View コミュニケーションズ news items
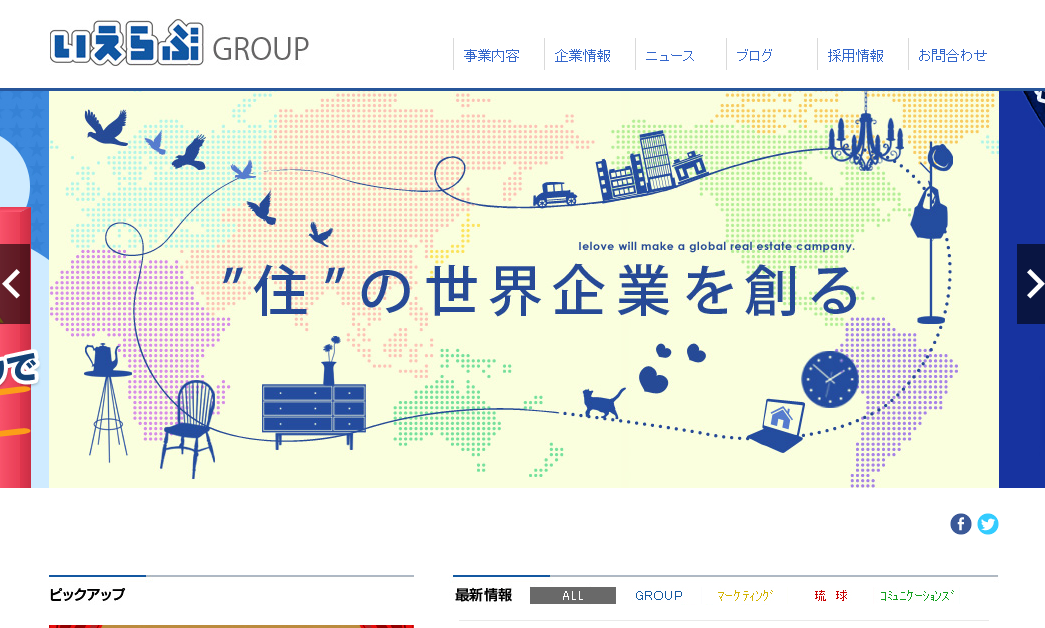 (x=917, y=595)
